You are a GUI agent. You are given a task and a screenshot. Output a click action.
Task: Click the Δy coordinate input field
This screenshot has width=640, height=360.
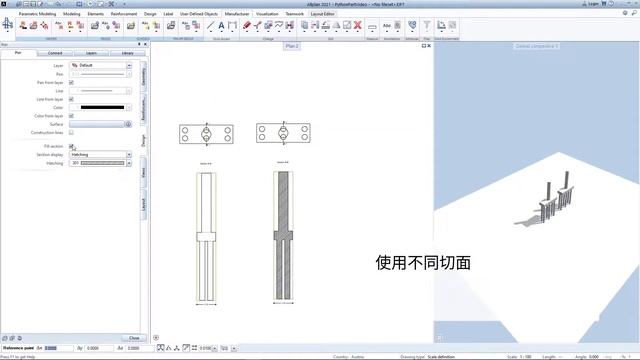(99, 348)
